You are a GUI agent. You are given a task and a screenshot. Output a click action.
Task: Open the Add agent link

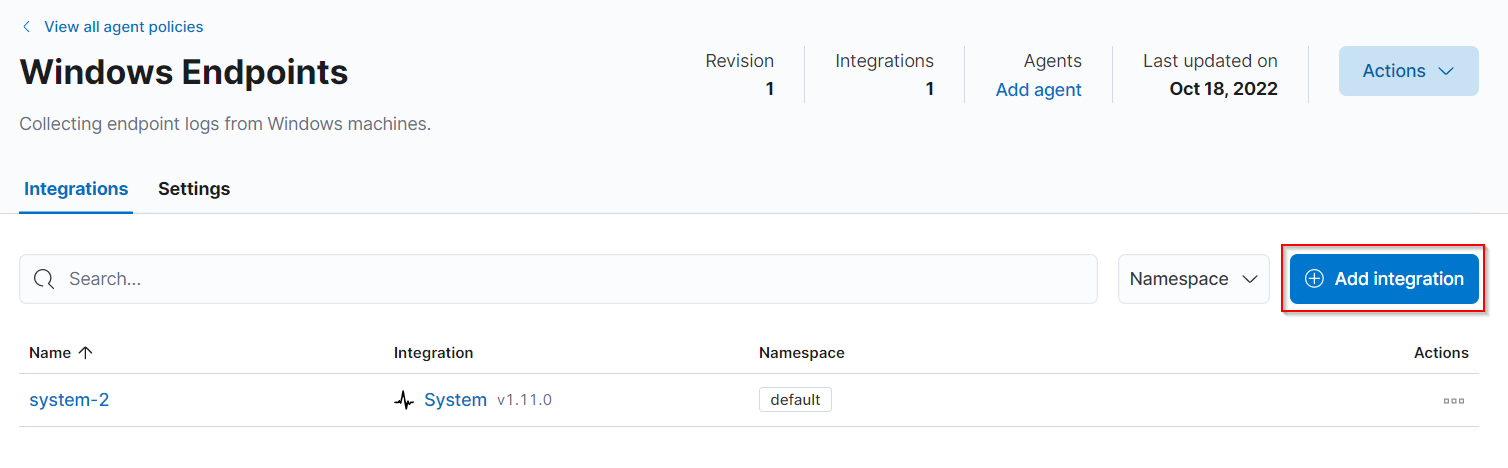tap(1038, 90)
